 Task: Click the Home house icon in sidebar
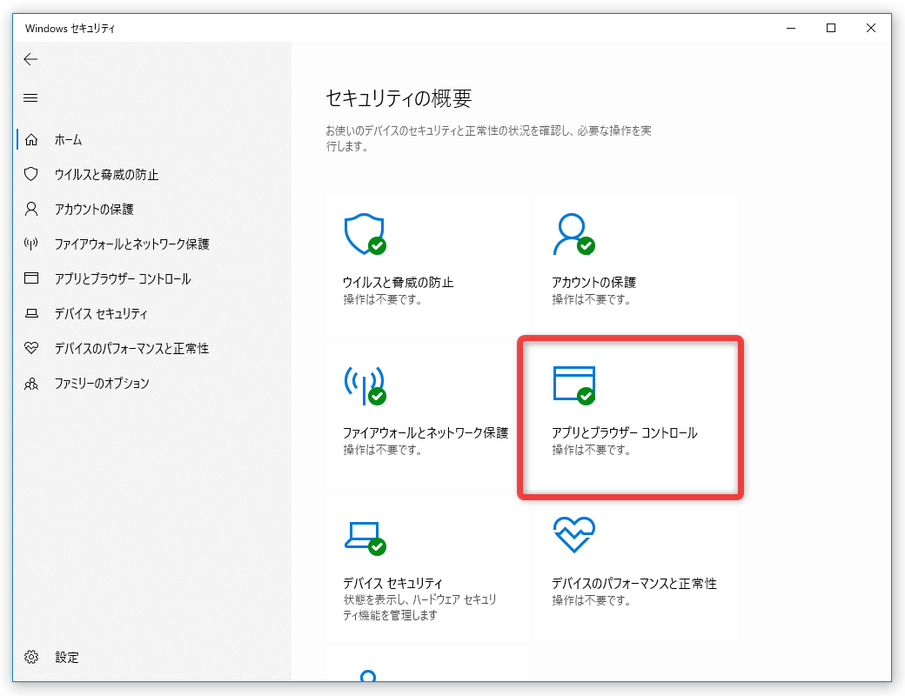(31, 140)
